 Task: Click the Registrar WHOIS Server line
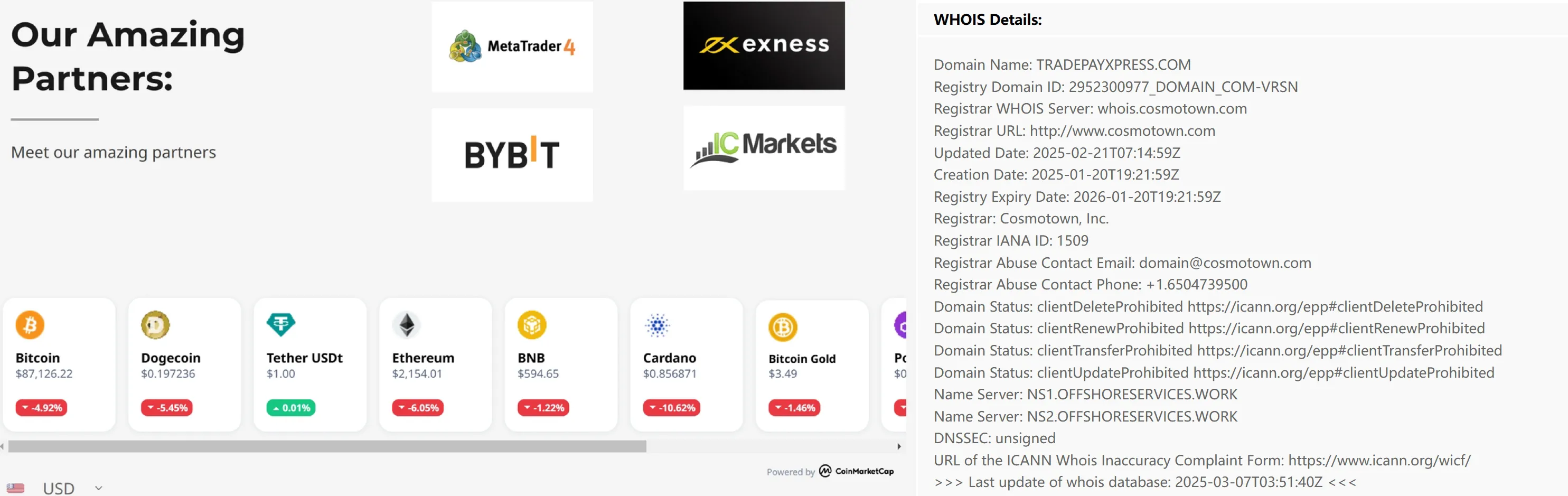(x=1090, y=109)
